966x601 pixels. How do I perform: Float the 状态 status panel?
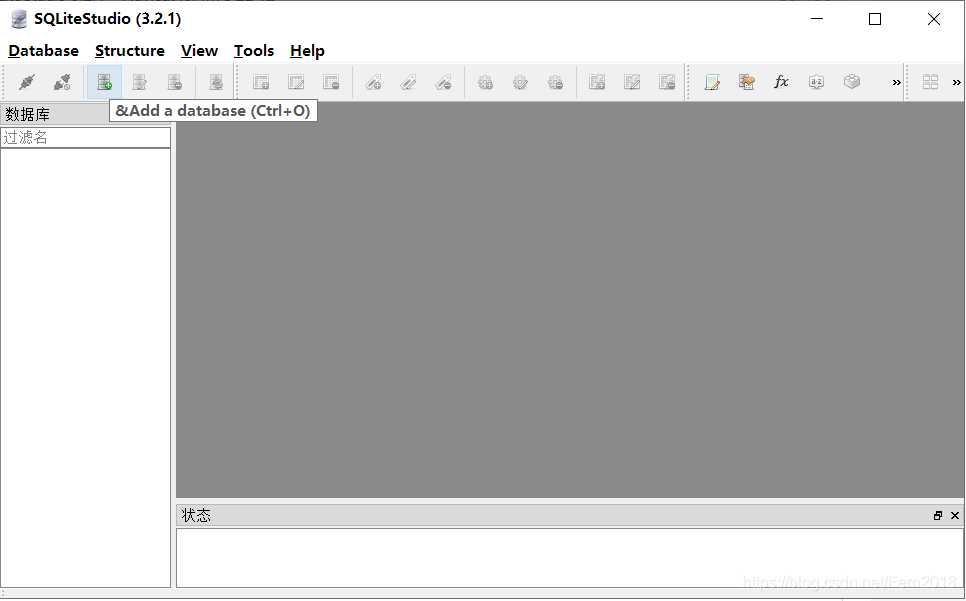[938, 515]
